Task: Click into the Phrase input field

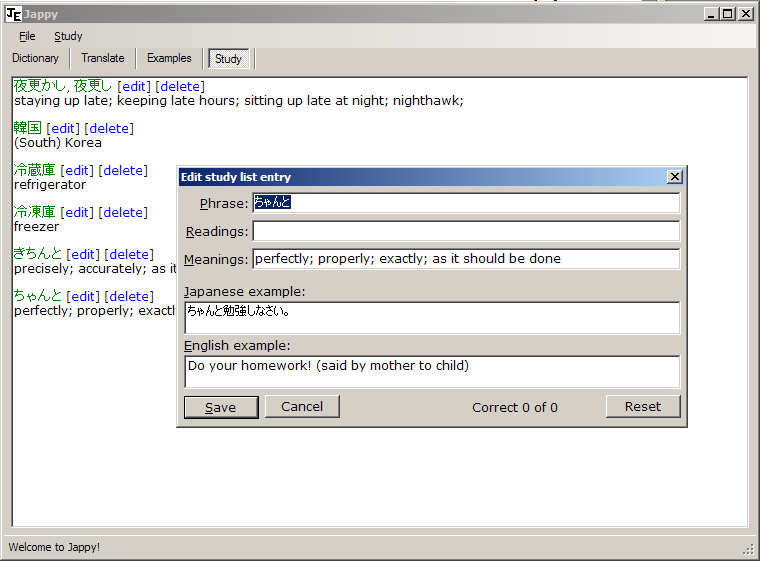Action: [465, 203]
